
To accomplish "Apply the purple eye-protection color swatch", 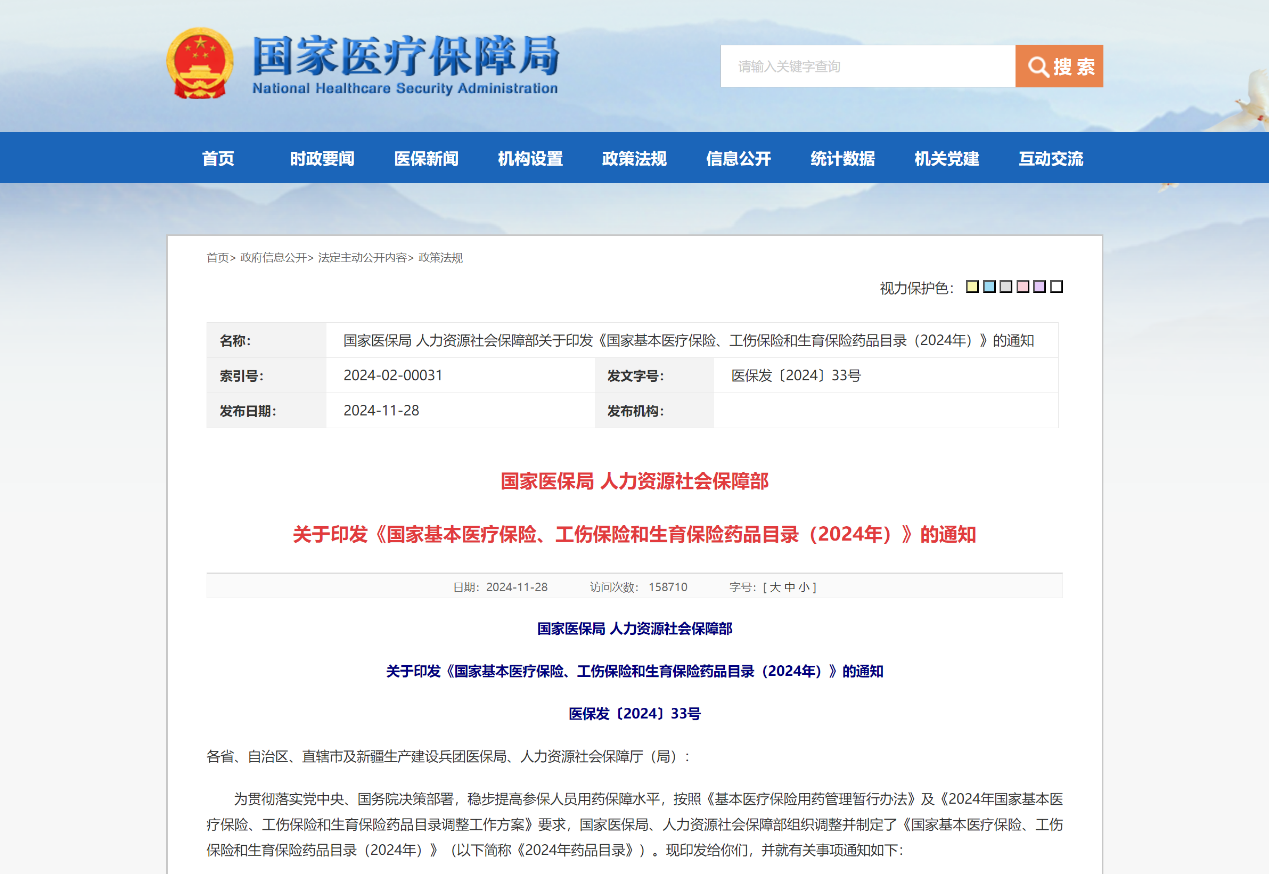I will pos(1040,287).
